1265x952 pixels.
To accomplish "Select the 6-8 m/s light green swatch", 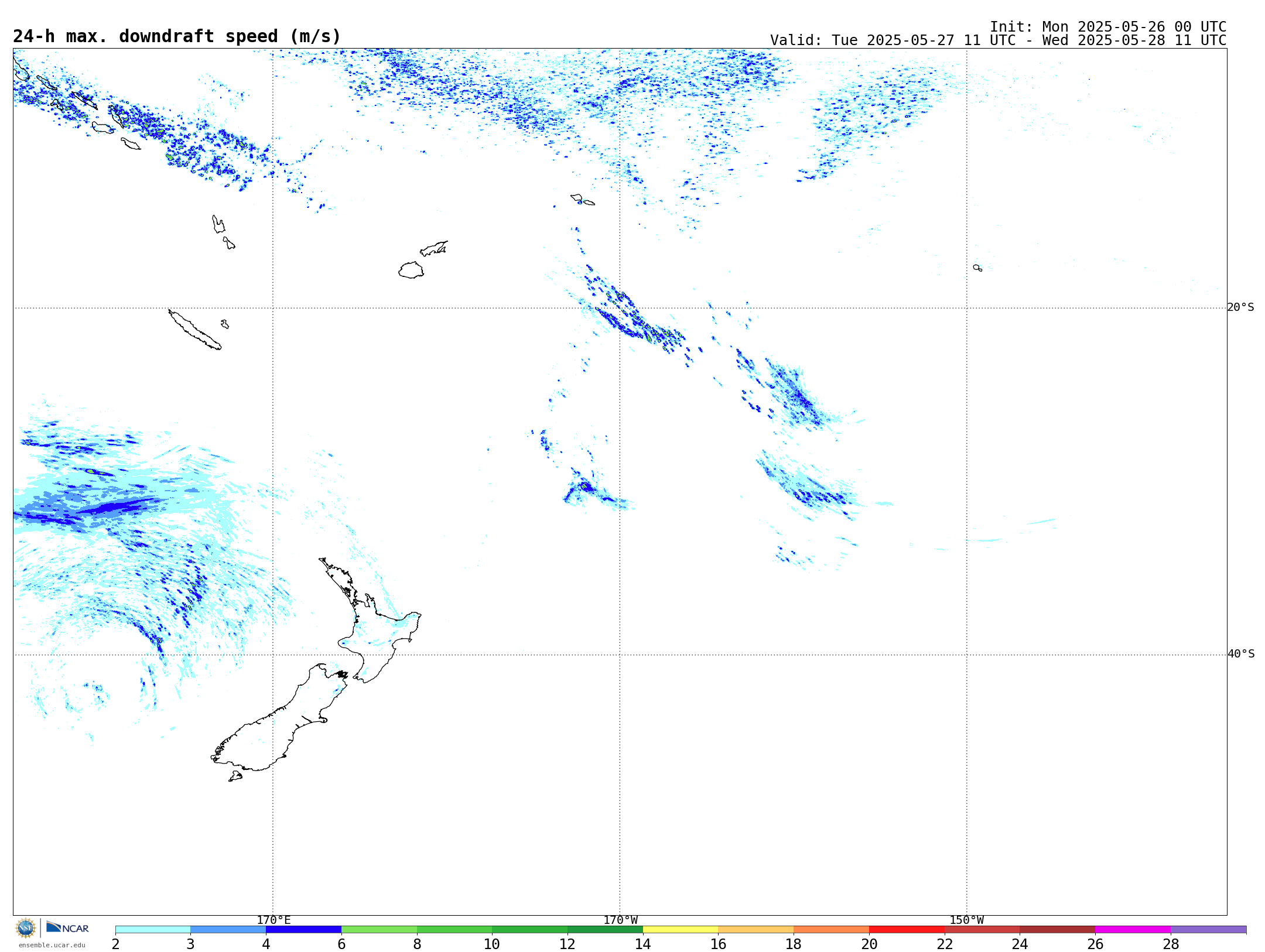I will point(379,930).
